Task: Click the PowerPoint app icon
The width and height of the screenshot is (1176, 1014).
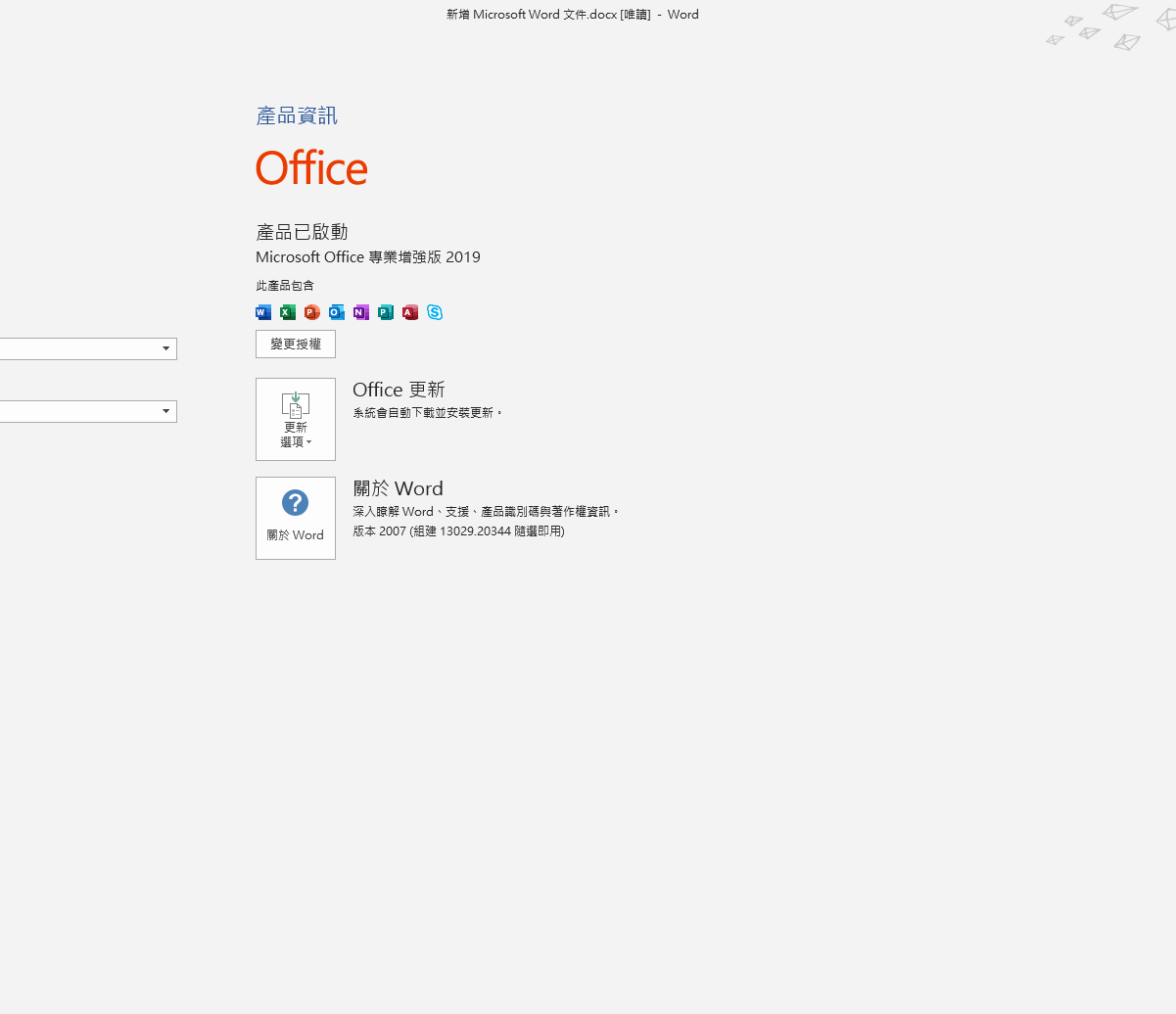Action: coord(312,312)
